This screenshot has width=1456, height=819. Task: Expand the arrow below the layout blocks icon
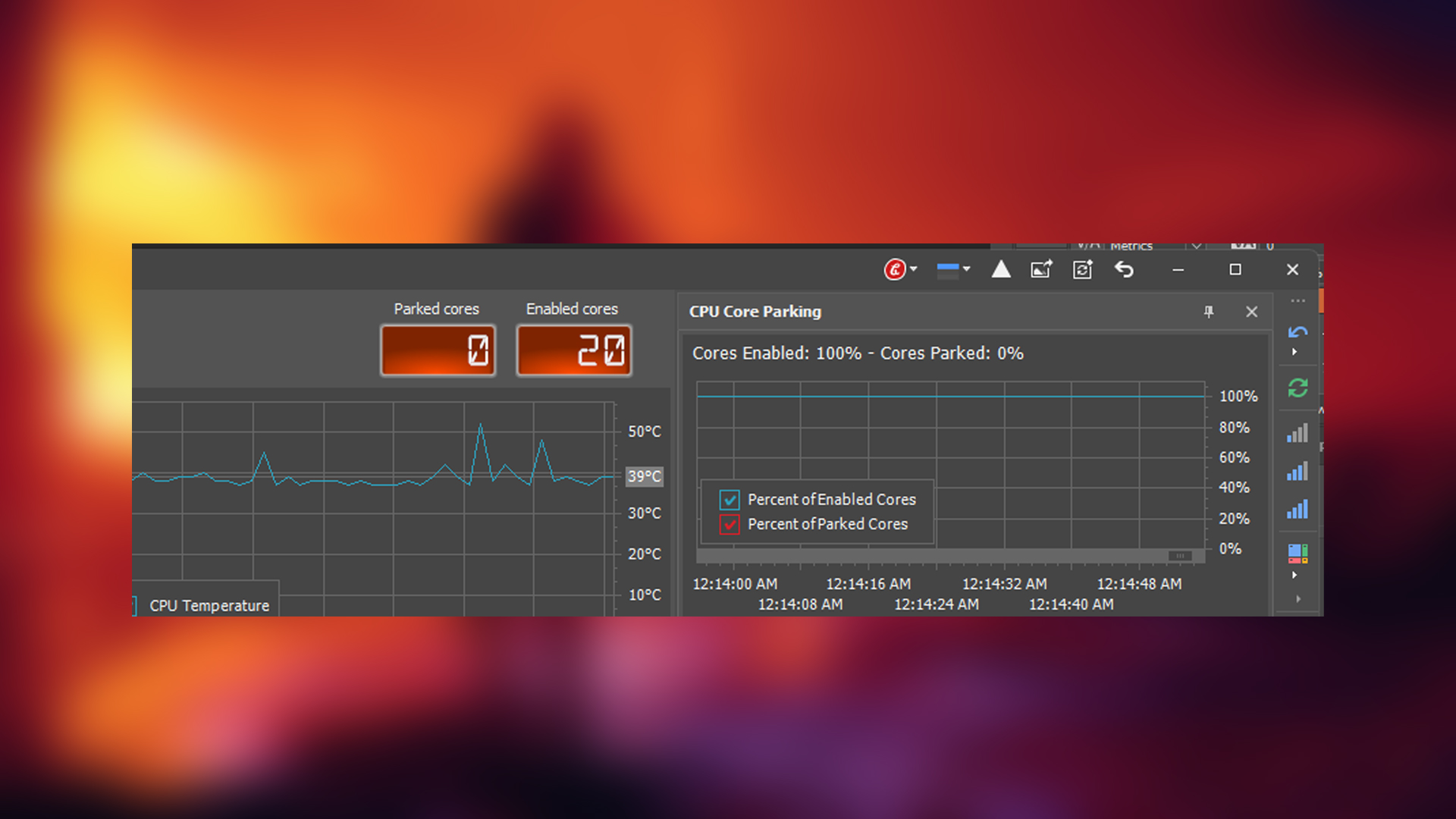[x=1294, y=576]
